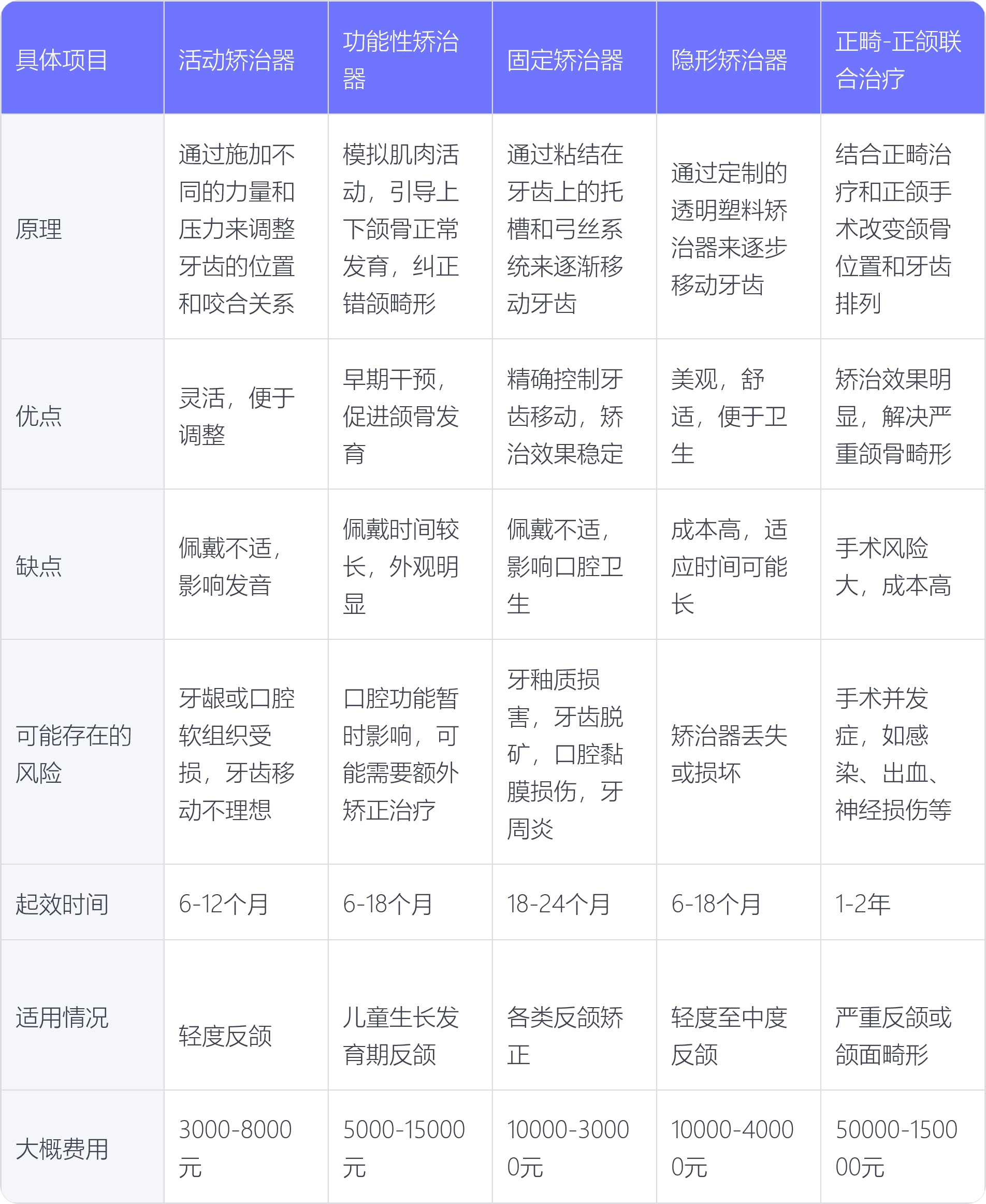Click the 具体项目 header cell
Screen dimensions: 986x1204
tap(82, 58)
